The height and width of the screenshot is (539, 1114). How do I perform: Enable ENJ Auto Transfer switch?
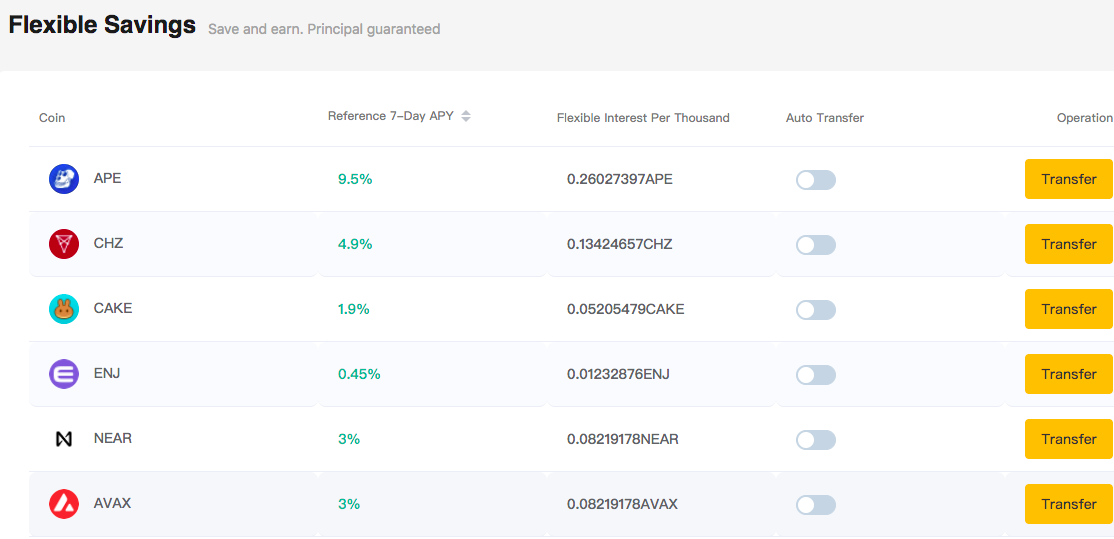[x=816, y=375]
